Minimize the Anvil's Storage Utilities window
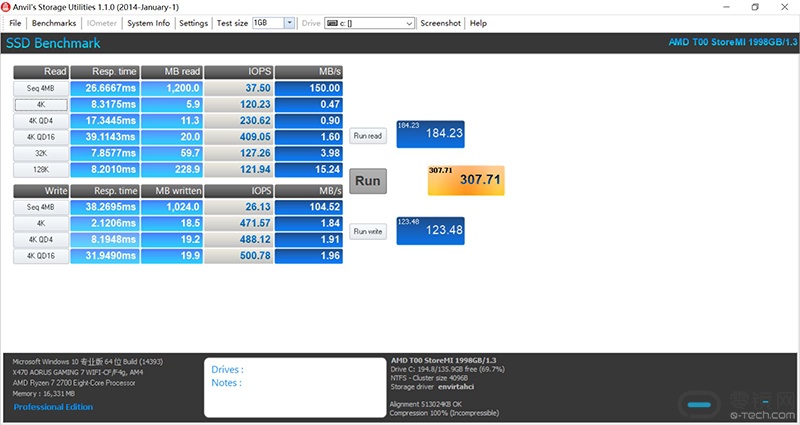The image size is (800, 425). pos(726,7)
